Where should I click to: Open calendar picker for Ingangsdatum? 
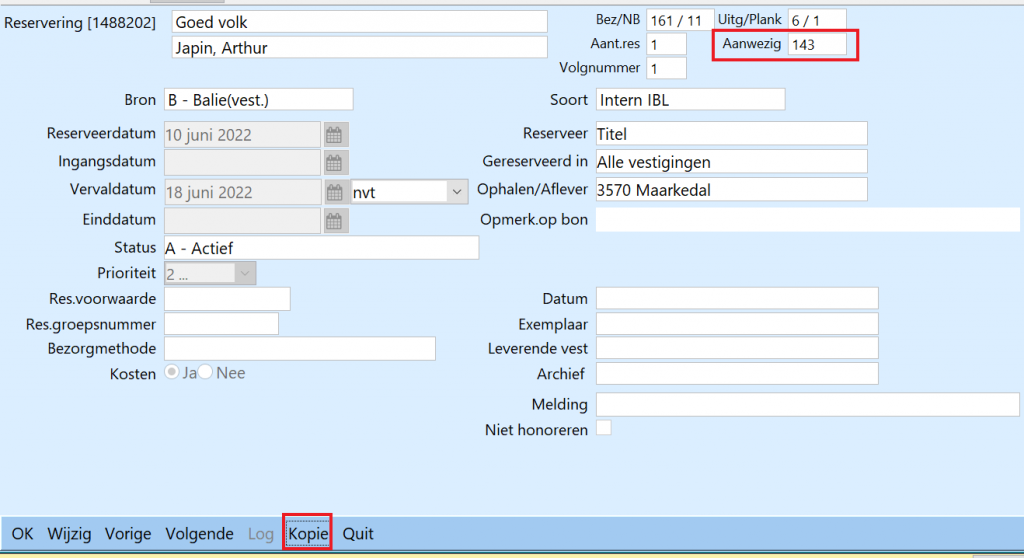pyautogui.click(x=335, y=162)
